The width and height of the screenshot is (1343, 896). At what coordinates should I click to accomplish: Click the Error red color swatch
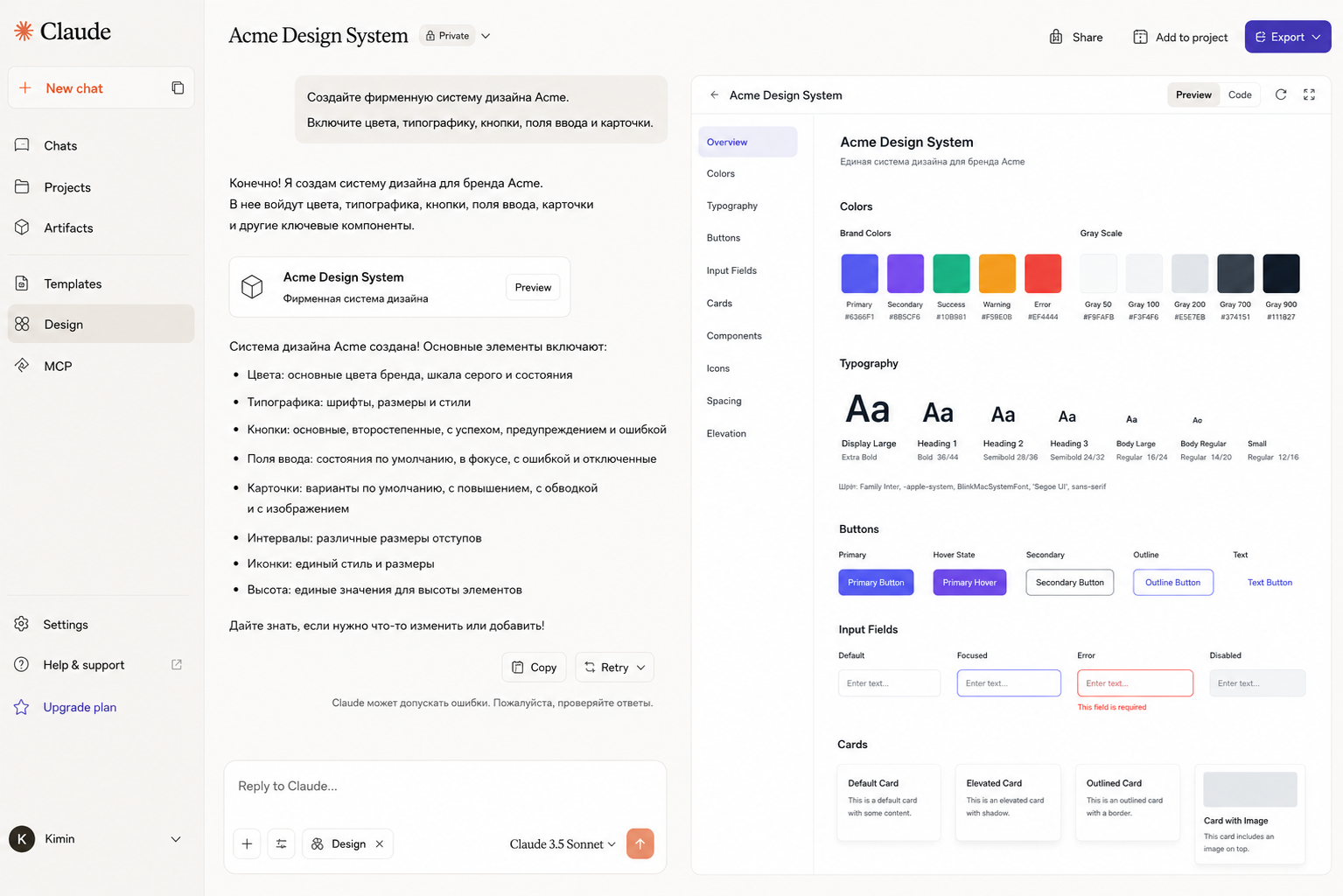1043,273
